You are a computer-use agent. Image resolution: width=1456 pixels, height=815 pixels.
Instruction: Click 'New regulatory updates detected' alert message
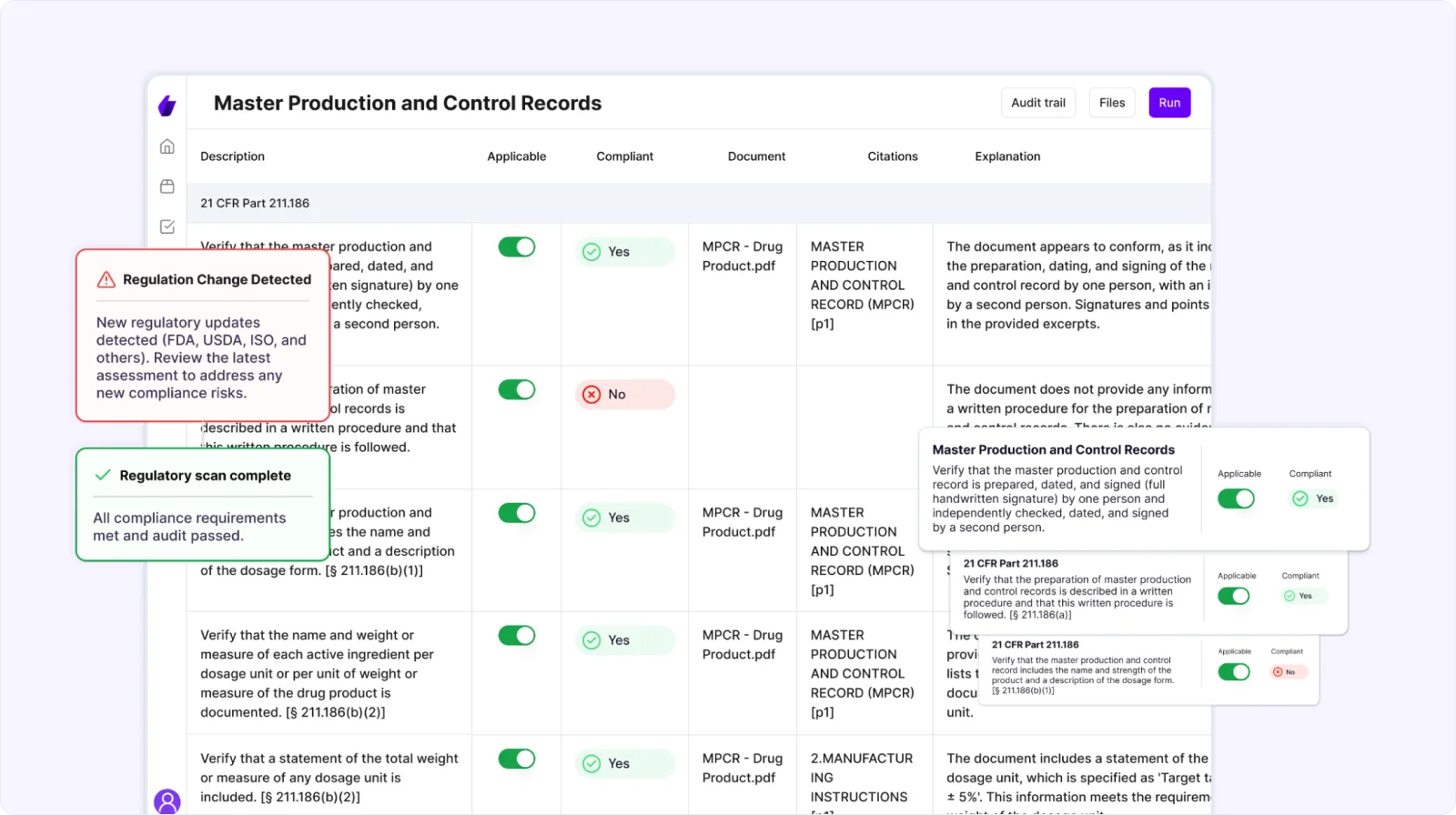[201, 357]
